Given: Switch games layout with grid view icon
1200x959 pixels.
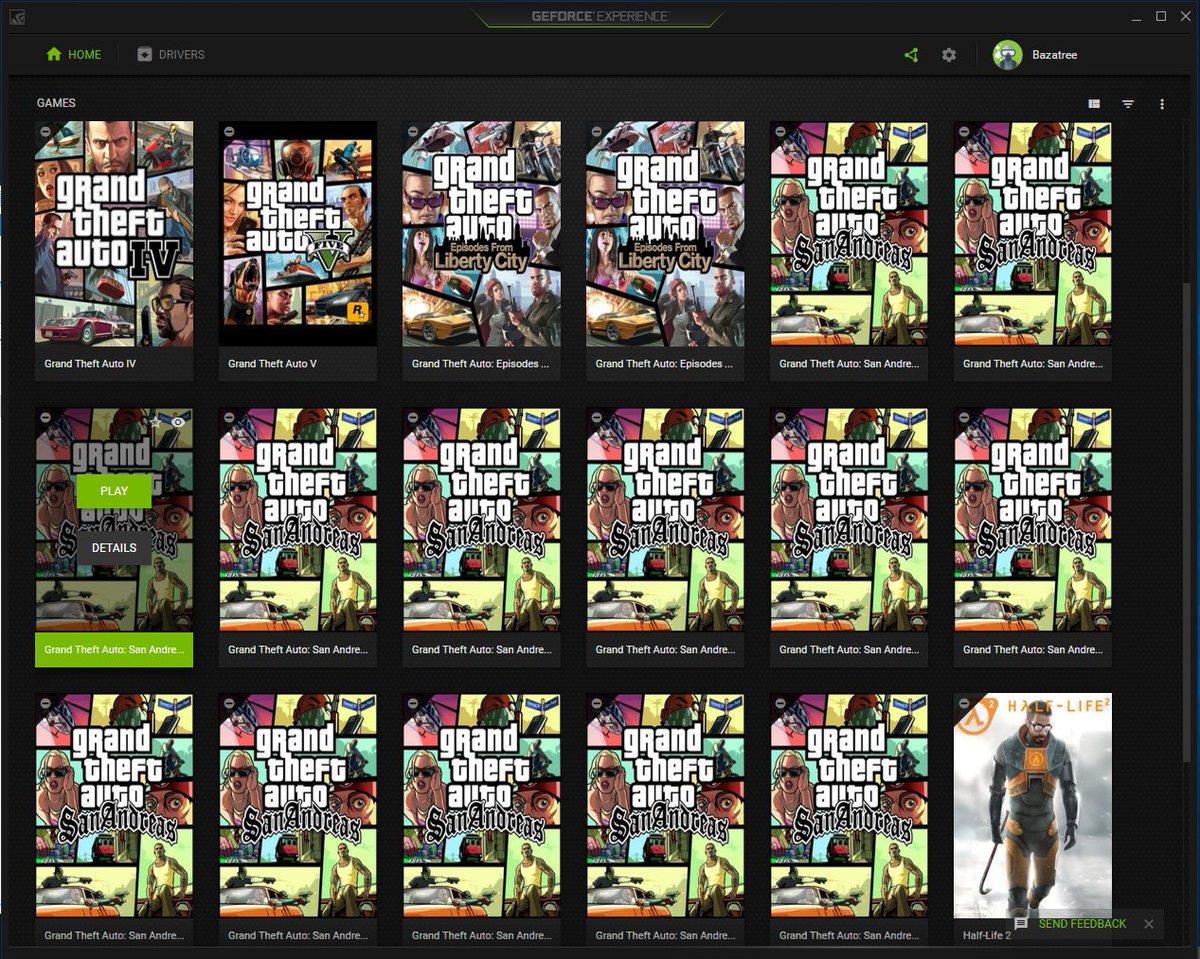Looking at the screenshot, I should (x=1094, y=104).
